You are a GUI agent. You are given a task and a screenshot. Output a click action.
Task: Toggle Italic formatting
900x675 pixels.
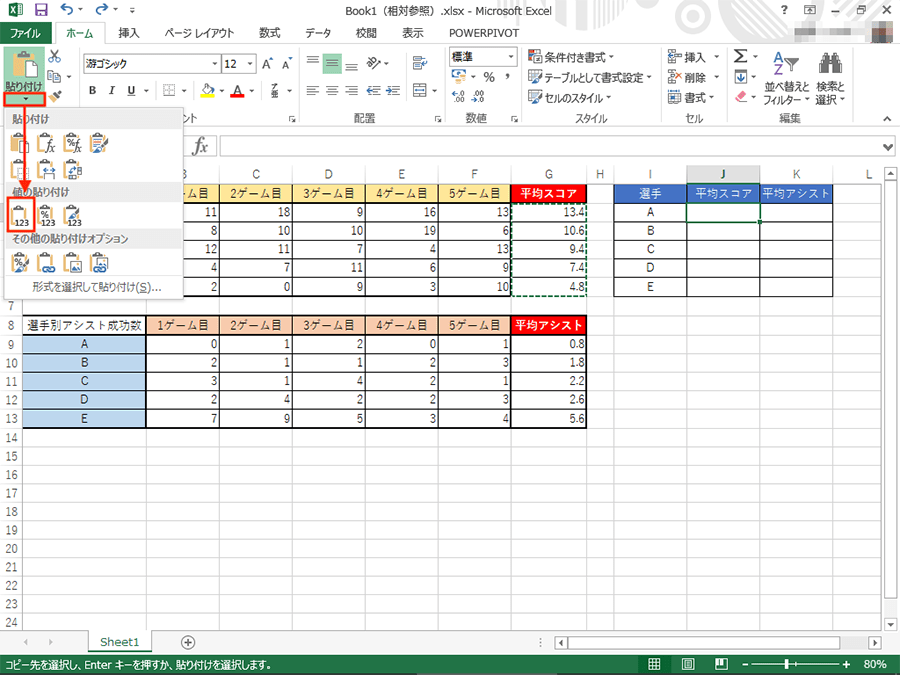pos(114,91)
